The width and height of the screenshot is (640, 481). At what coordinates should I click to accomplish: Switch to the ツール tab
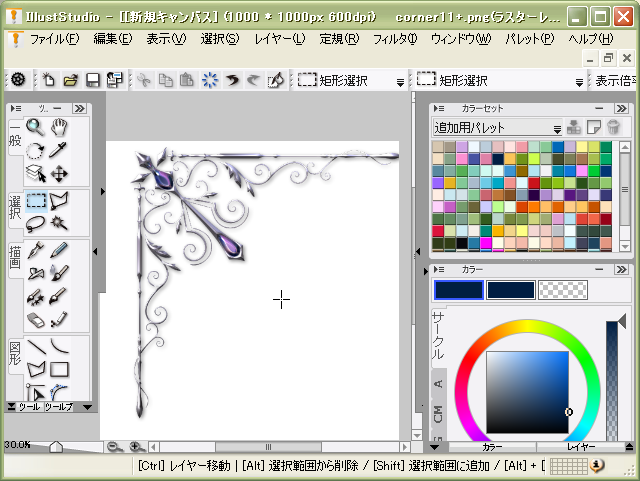(x=29, y=407)
